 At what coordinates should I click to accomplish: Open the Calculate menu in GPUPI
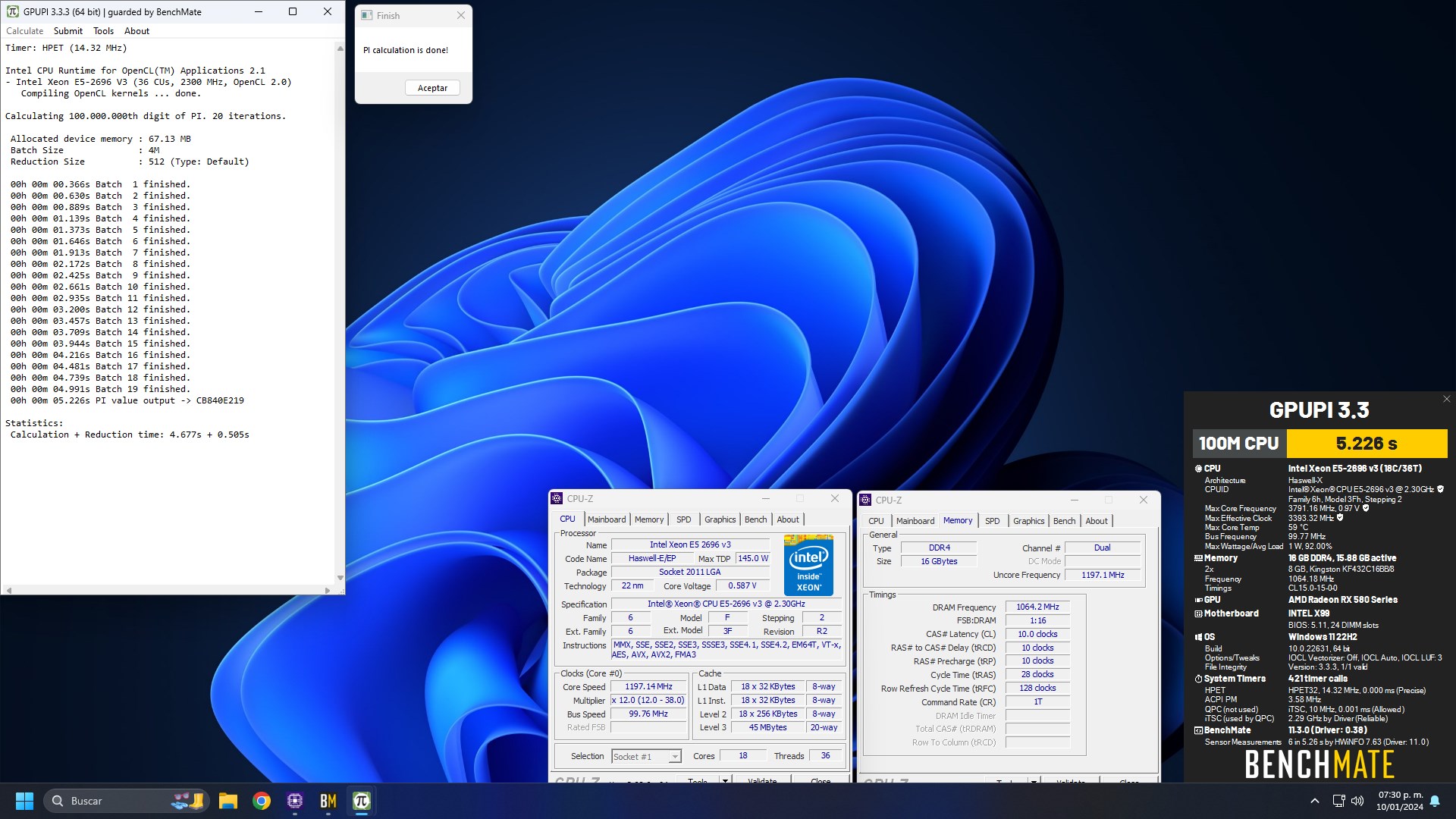(25, 31)
